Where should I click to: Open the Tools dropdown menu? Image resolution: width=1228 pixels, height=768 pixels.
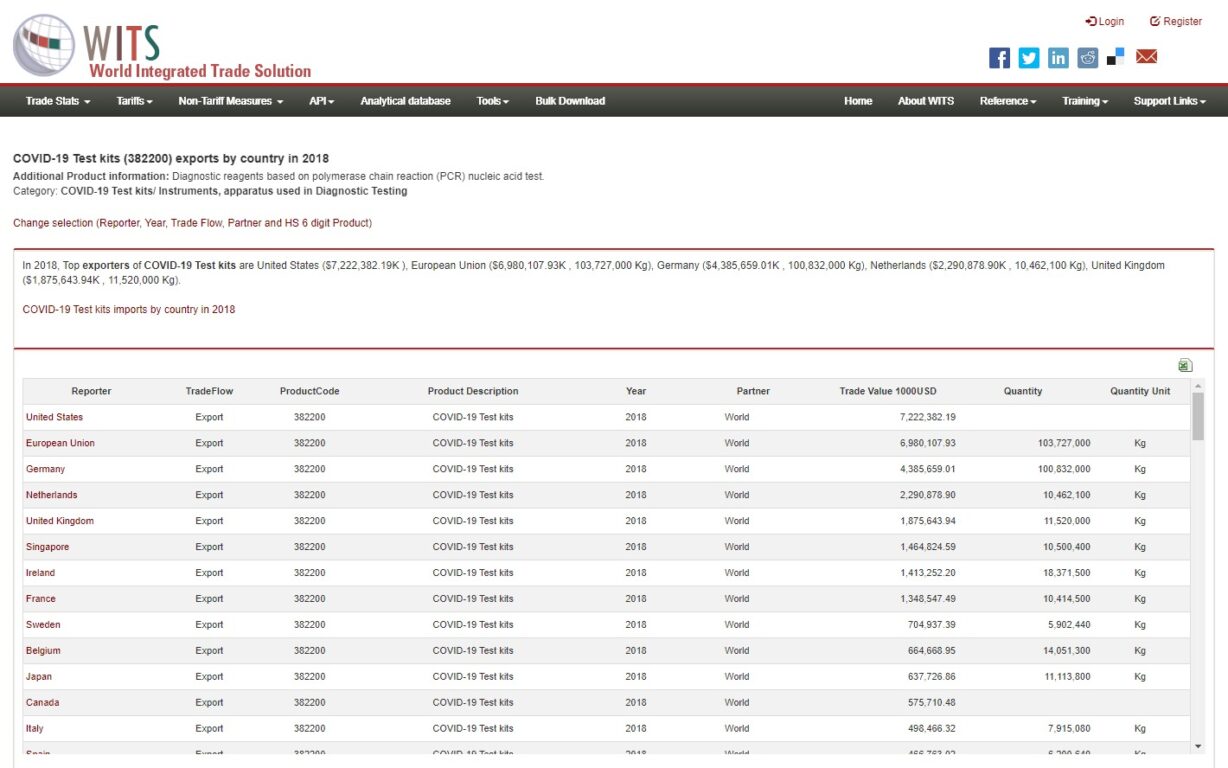tap(493, 101)
